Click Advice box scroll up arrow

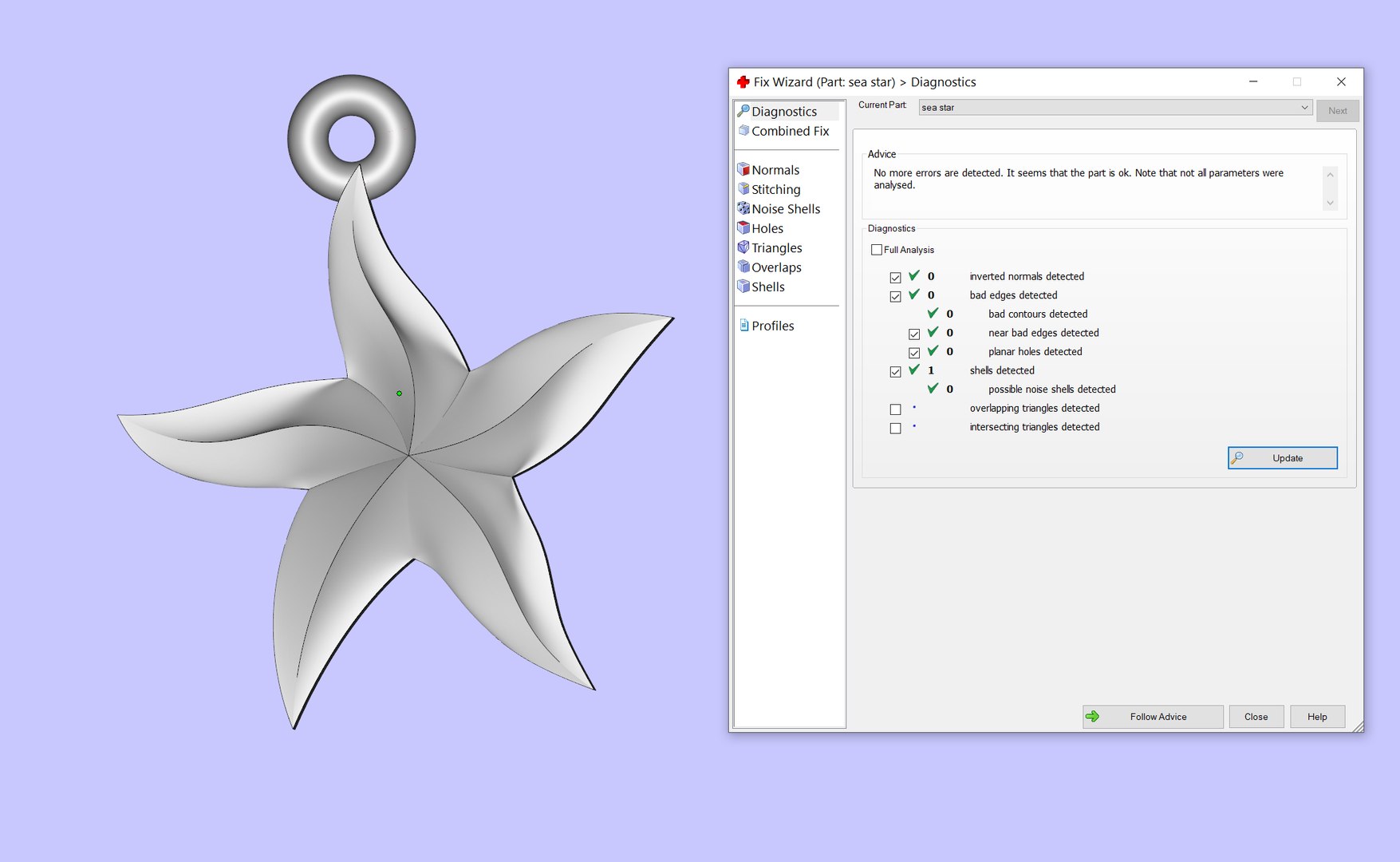point(1330,175)
